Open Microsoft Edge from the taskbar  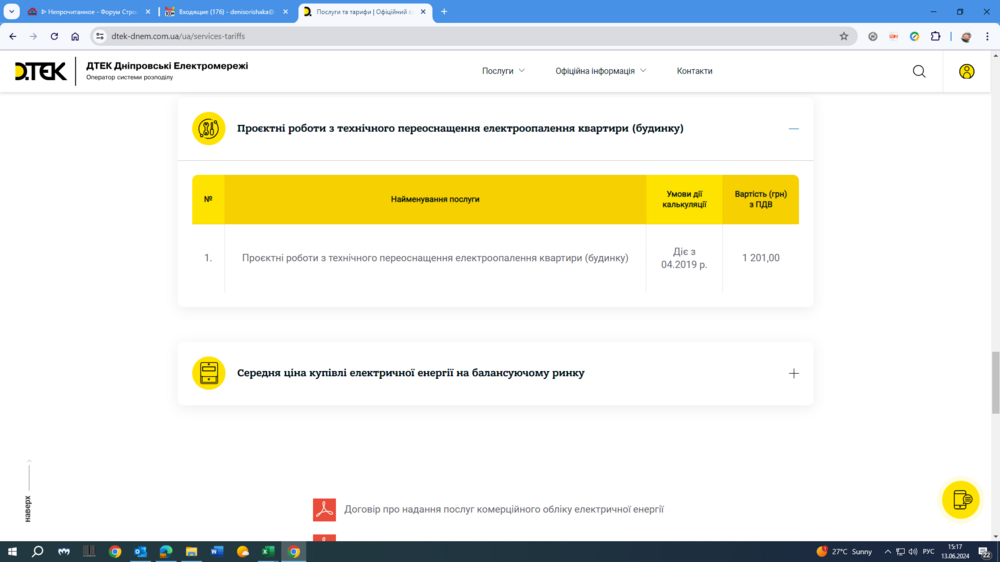[x=166, y=551]
